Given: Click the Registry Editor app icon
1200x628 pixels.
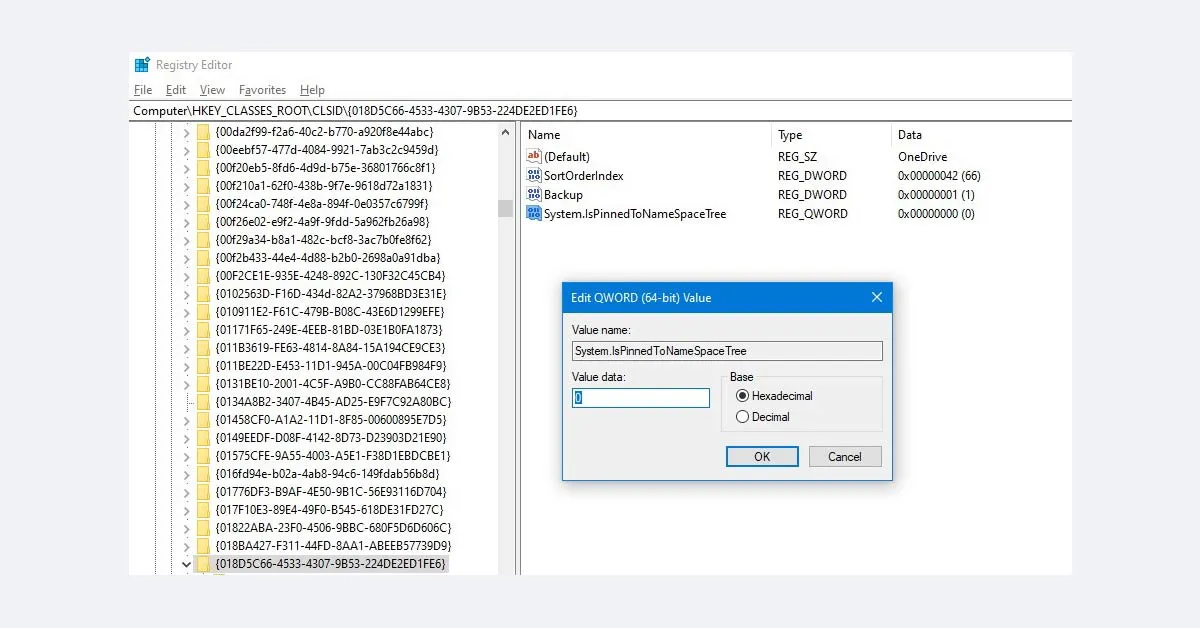Looking at the screenshot, I should (x=142, y=65).
